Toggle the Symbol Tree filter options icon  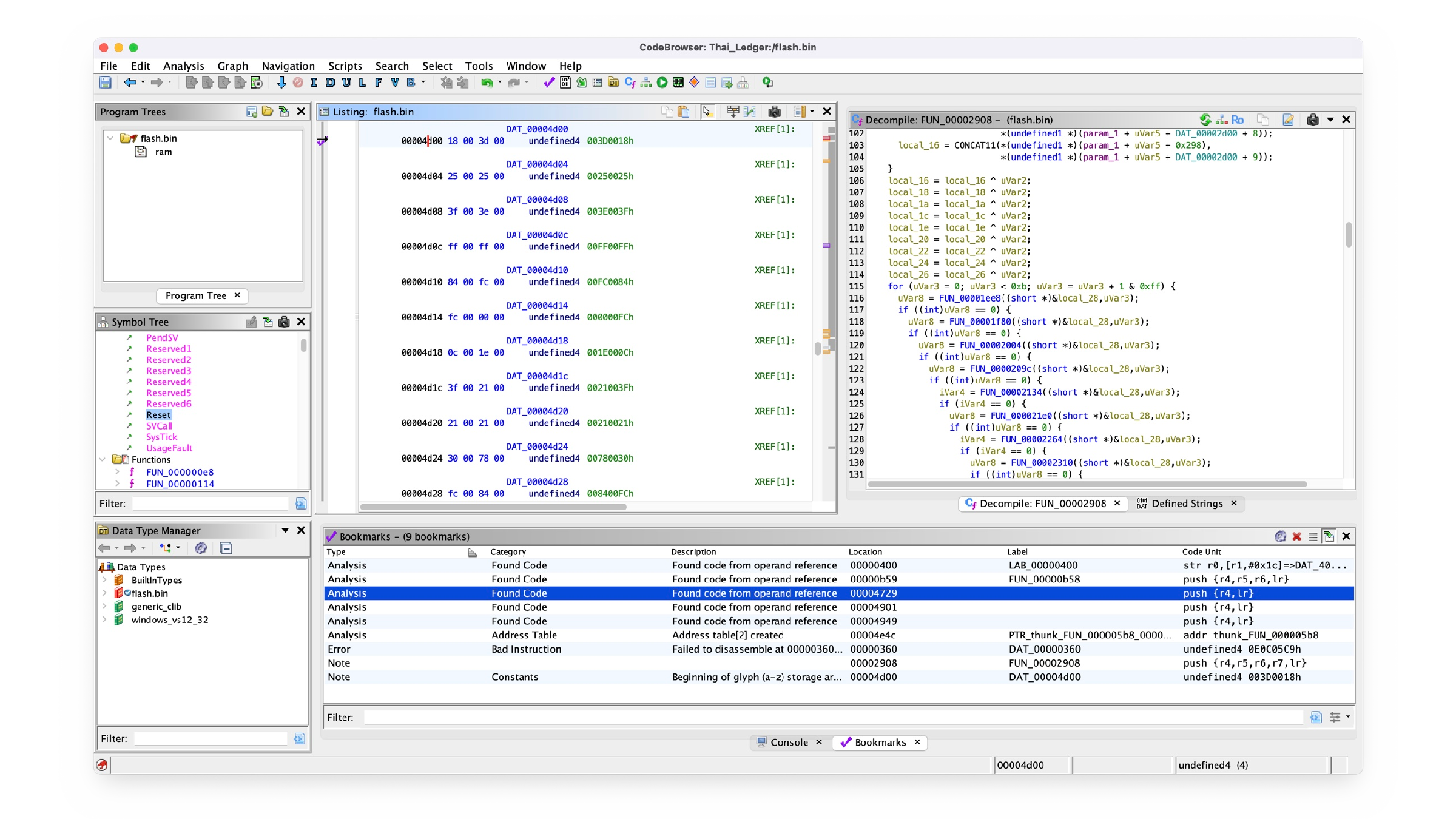(300, 504)
